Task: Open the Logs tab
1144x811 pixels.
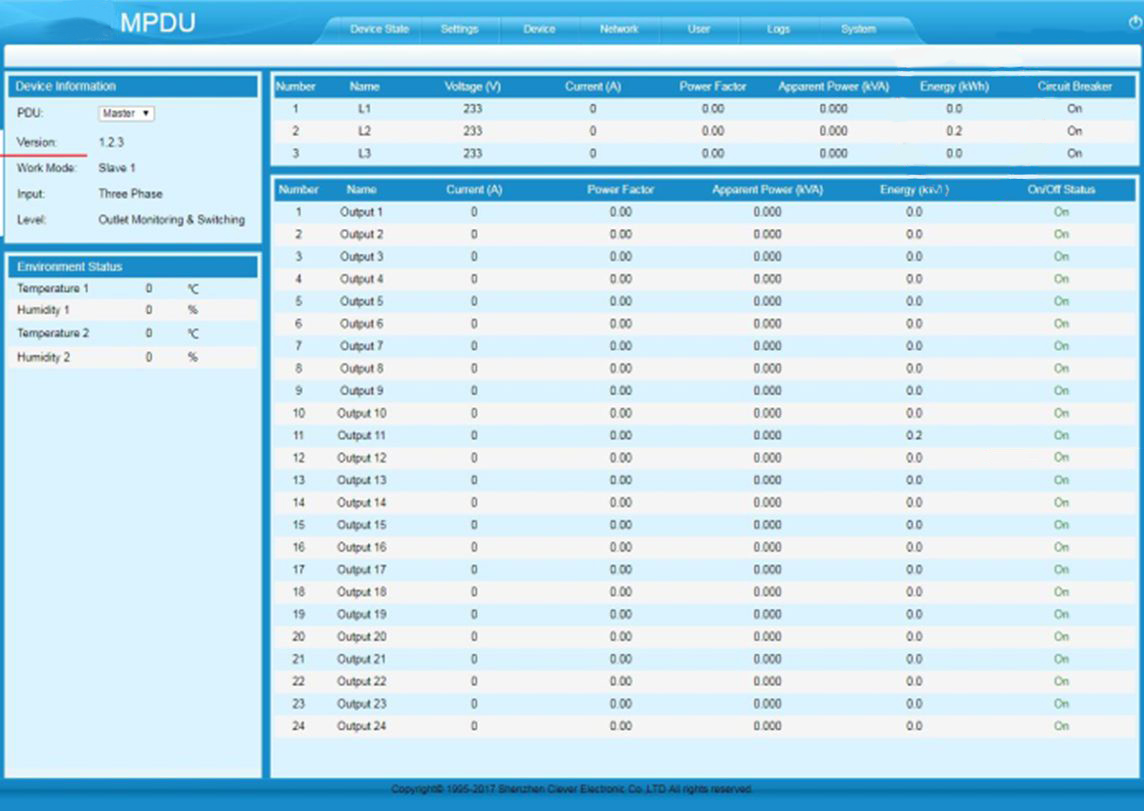Action: coord(778,30)
